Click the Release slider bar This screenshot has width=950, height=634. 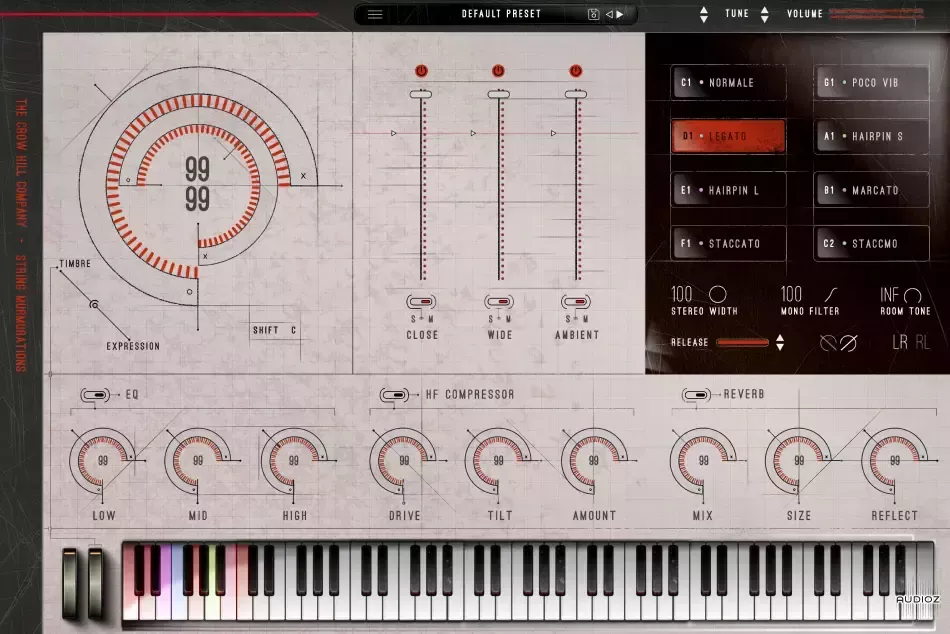(x=742, y=342)
